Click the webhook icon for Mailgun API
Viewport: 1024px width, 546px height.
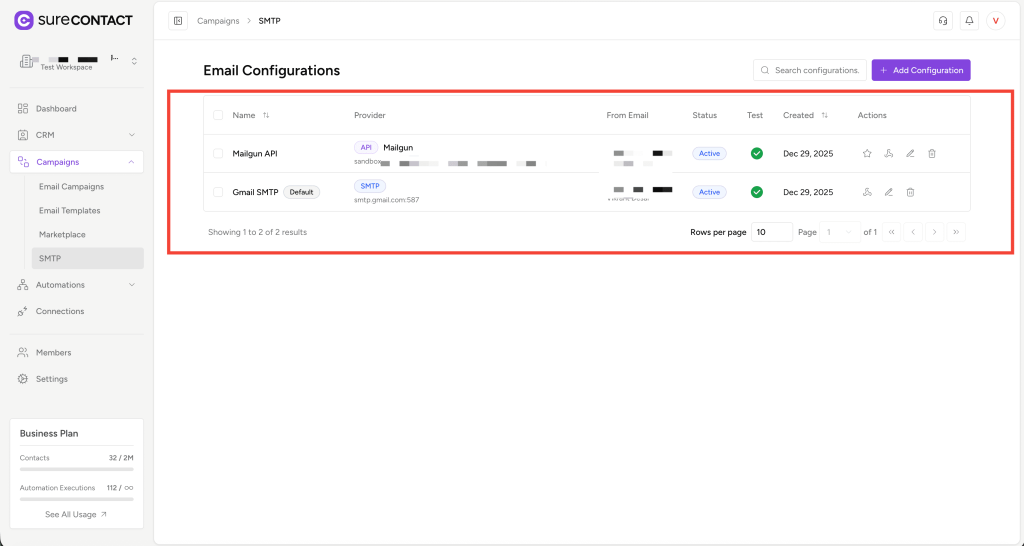888,153
